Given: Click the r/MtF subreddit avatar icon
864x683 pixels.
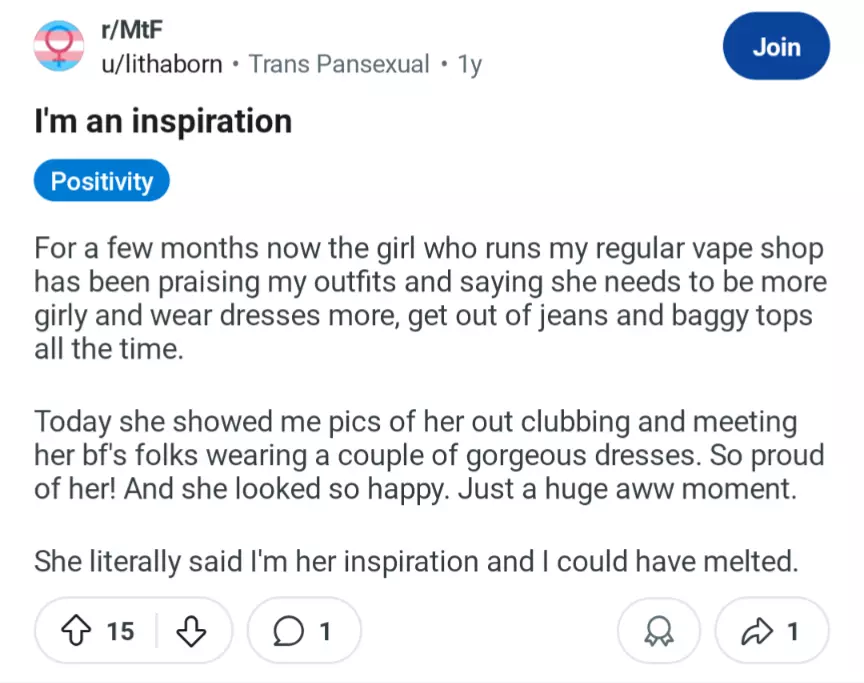Looking at the screenshot, I should [59, 47].
